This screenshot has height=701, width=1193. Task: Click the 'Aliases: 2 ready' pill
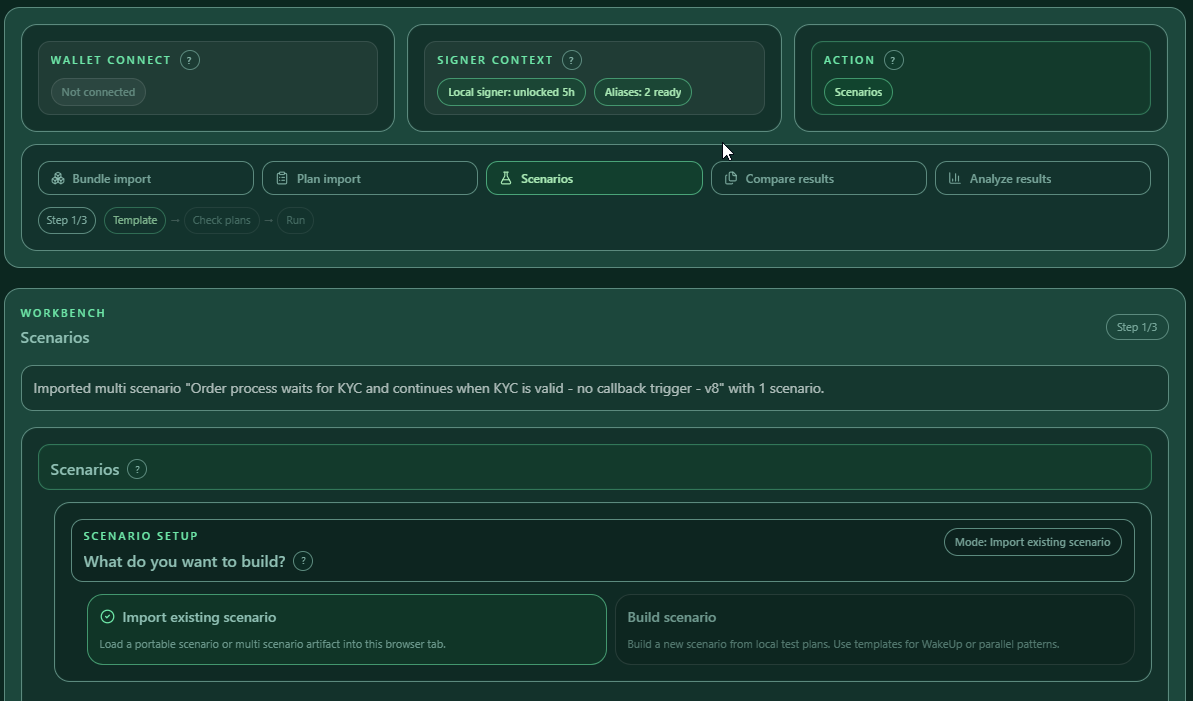point(643,92)
